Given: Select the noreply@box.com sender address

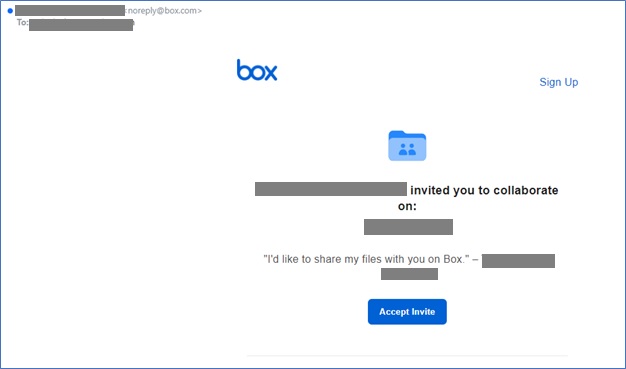Looking at the screenshot, I should (x=163, y=11).
